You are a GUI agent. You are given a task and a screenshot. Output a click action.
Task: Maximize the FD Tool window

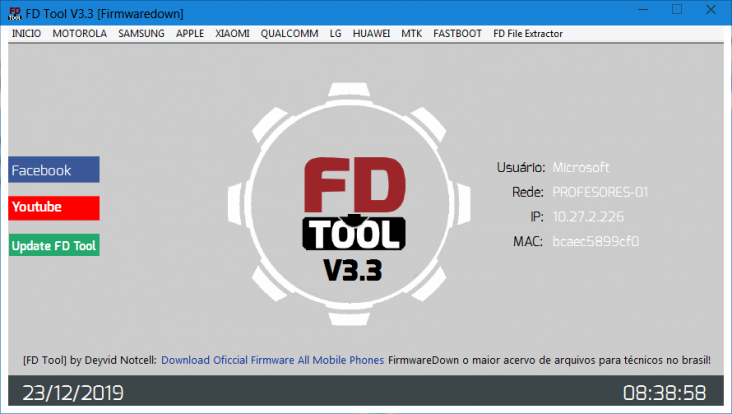pos(677,10)
